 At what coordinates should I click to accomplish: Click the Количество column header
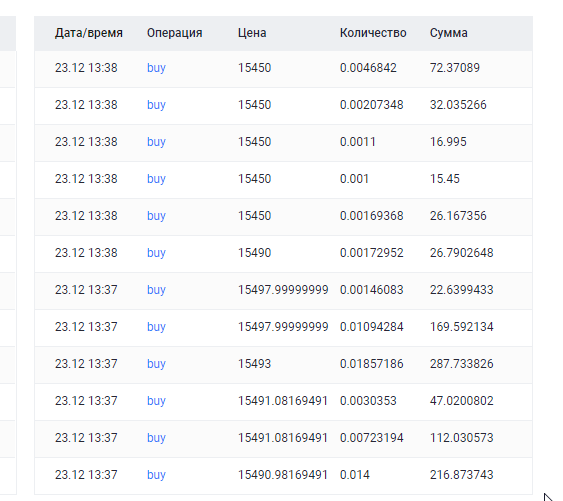pos(373,33)
